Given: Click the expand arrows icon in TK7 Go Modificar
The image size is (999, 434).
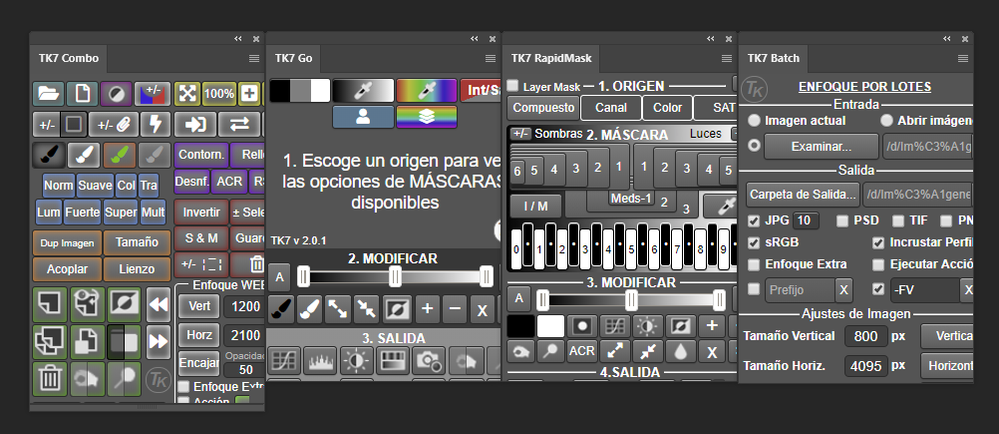Looking at the screenshot, I should click(x=337, y=310).
